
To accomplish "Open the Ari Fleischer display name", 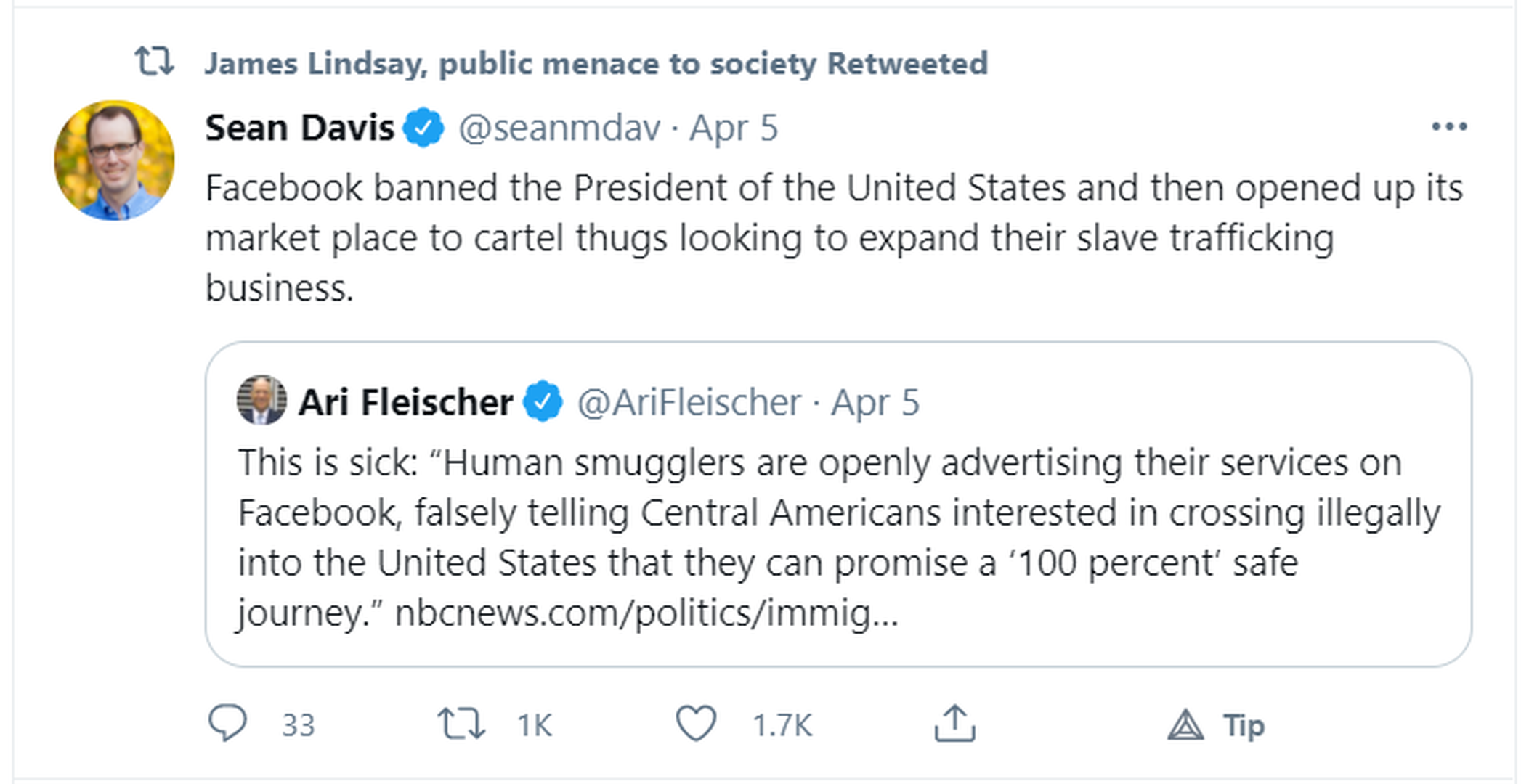I will click(405, 402).
